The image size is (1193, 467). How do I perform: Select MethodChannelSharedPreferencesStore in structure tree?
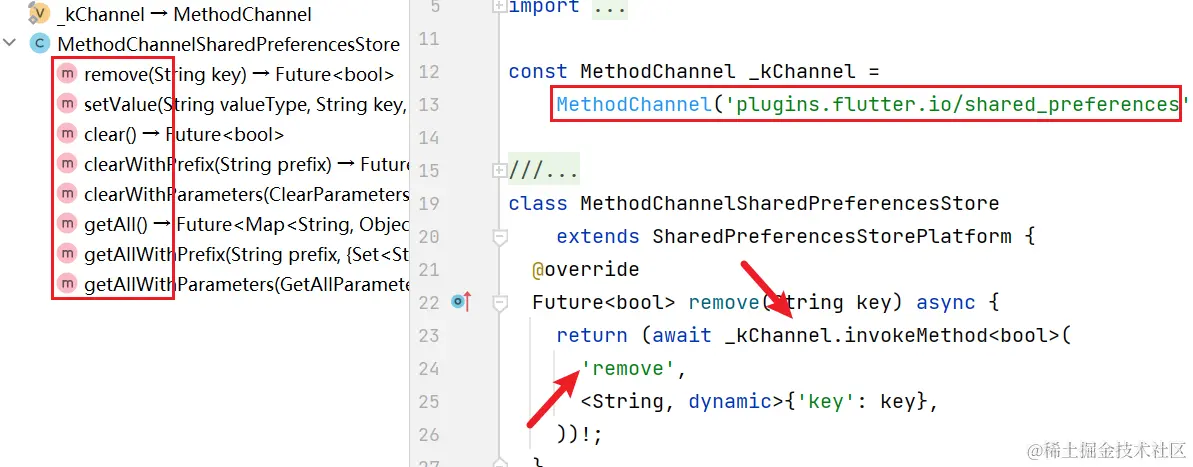[228, 43]
